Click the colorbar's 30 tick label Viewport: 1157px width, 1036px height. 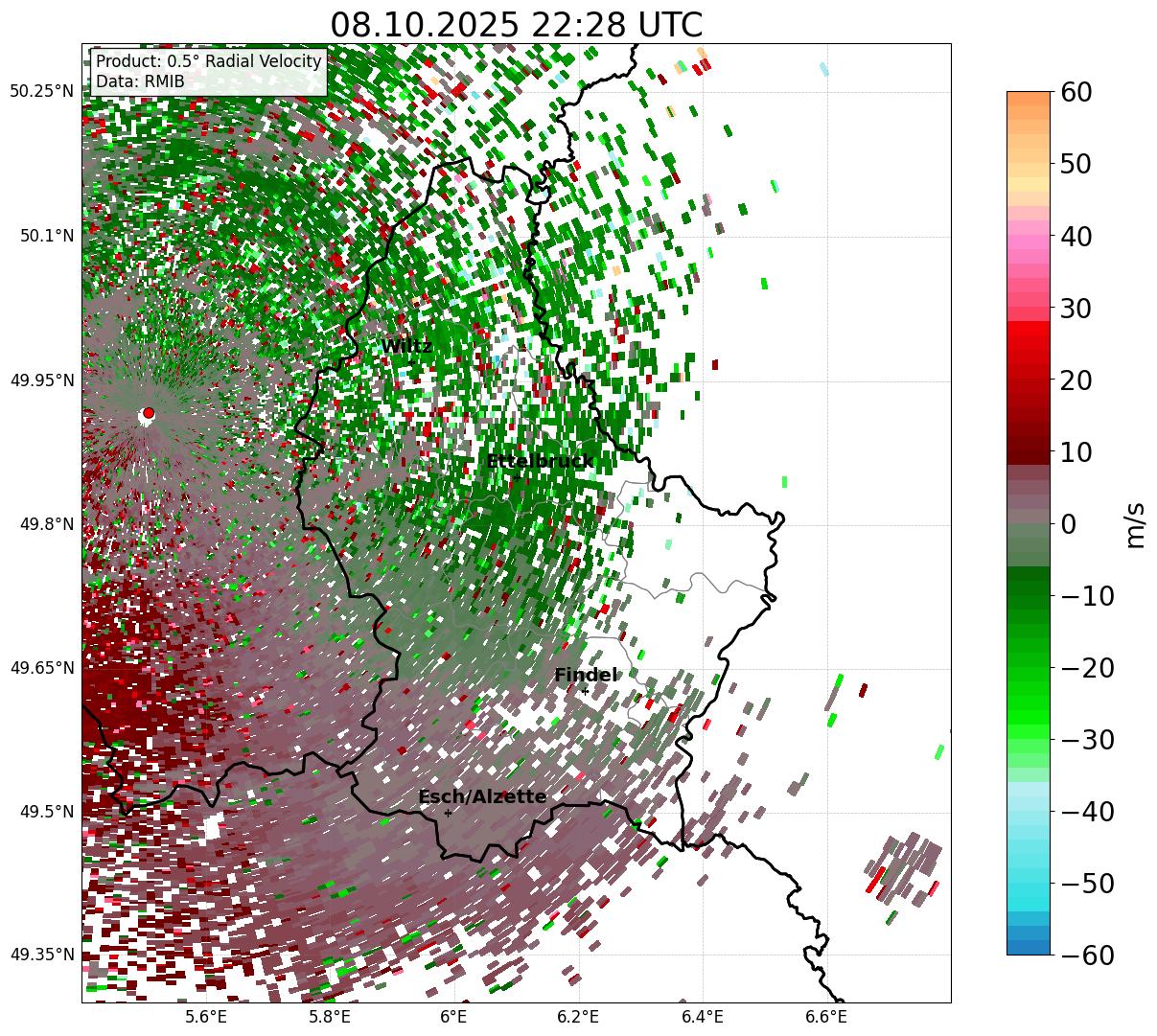1075,308
